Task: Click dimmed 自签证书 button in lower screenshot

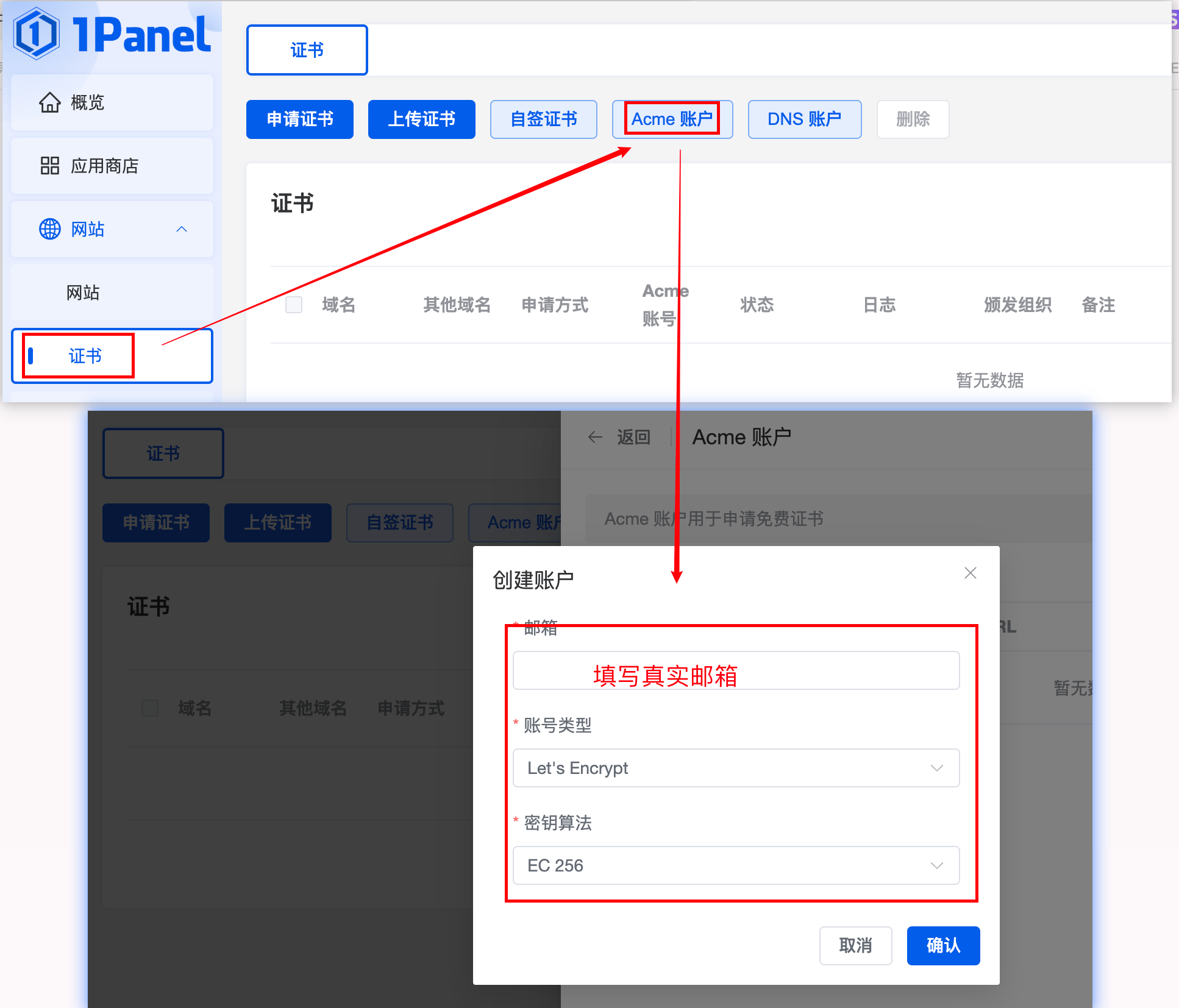Action: click(400, 523)
